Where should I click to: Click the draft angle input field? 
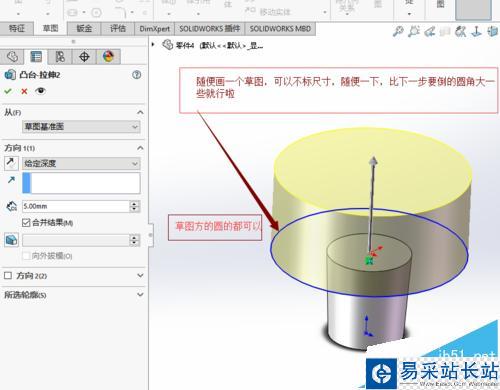click(x=76, y=240)
